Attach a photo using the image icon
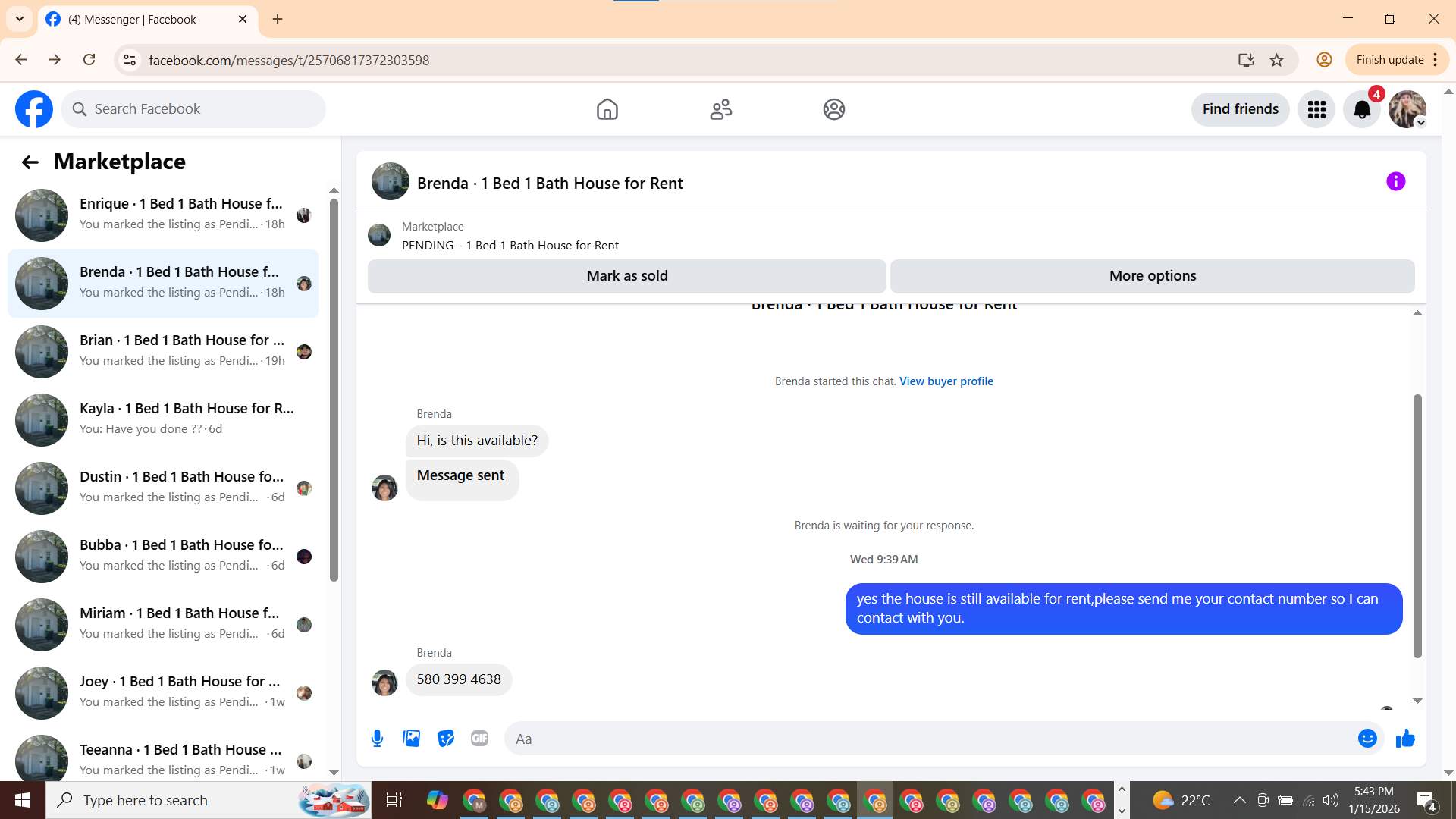The width and height of the screenshot is (1456, 819). tap(411, 739)
